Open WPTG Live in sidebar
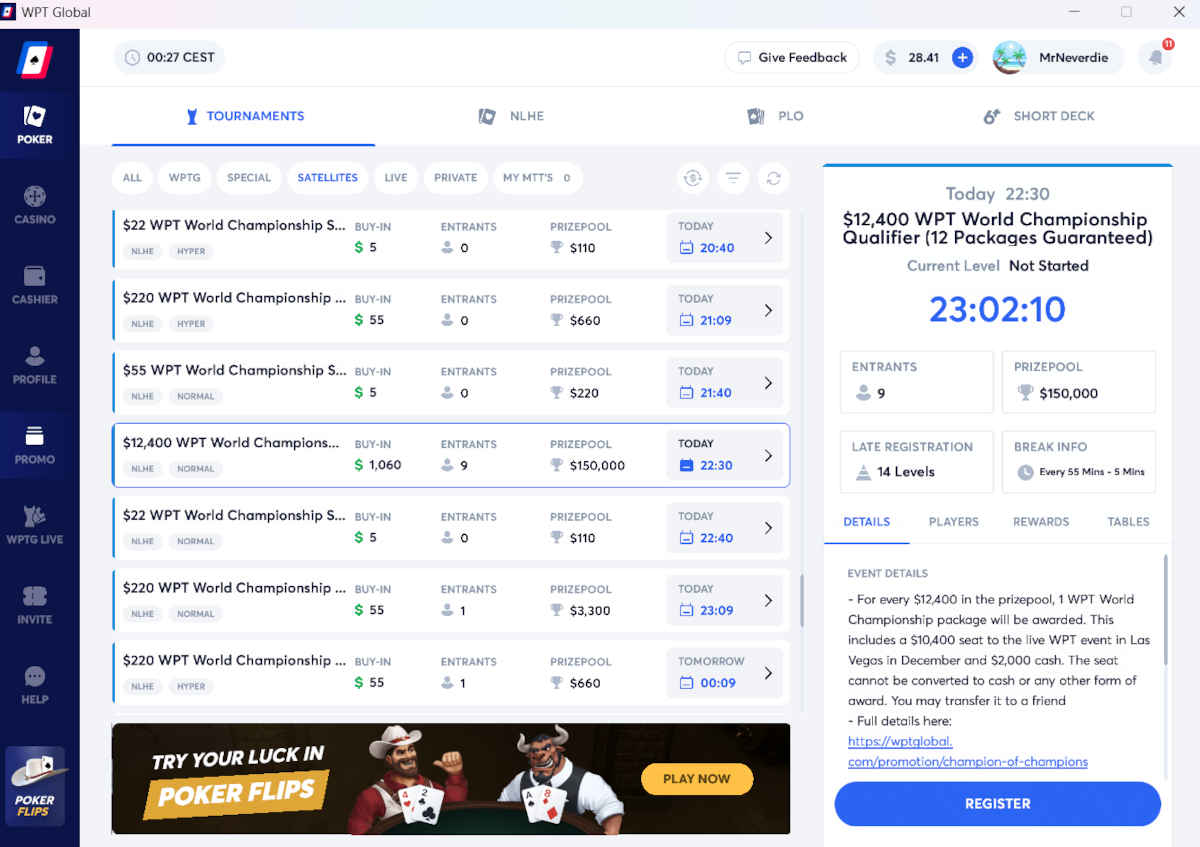 coord(35,524)
